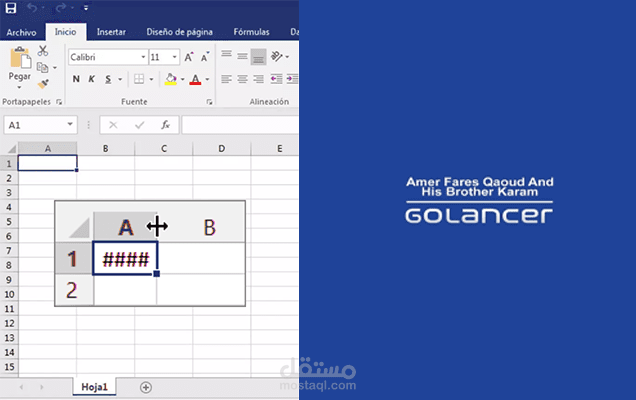
Task: Select top vertical alignment icon
Action: [x=226, y=54]
